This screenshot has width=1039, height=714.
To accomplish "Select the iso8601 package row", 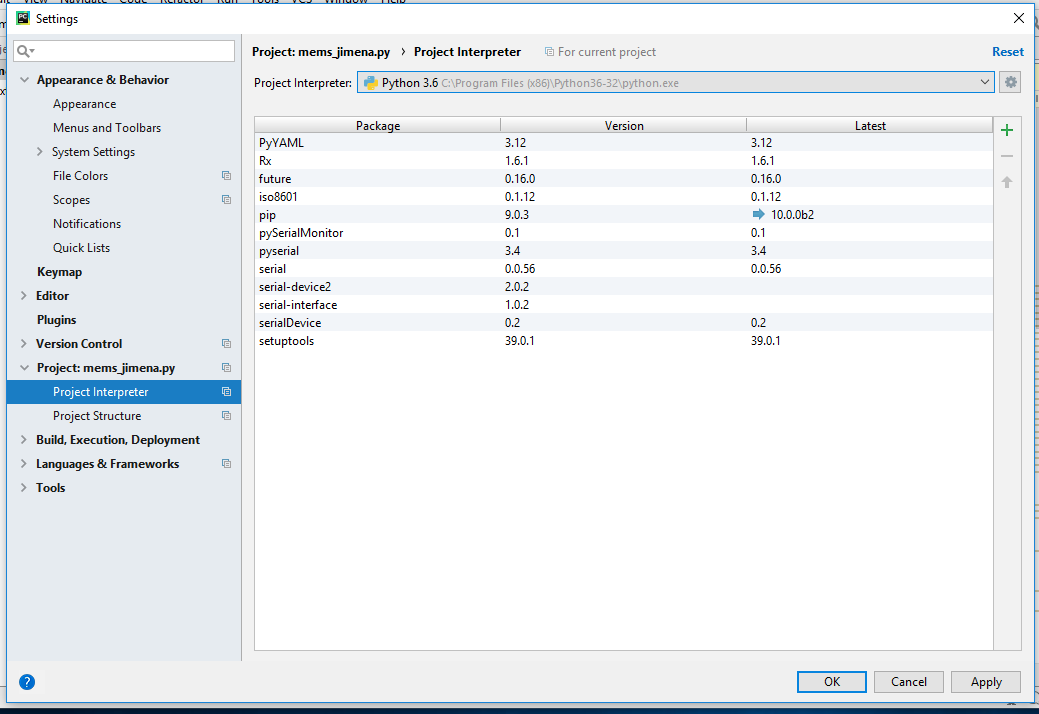I will (624, 196).
